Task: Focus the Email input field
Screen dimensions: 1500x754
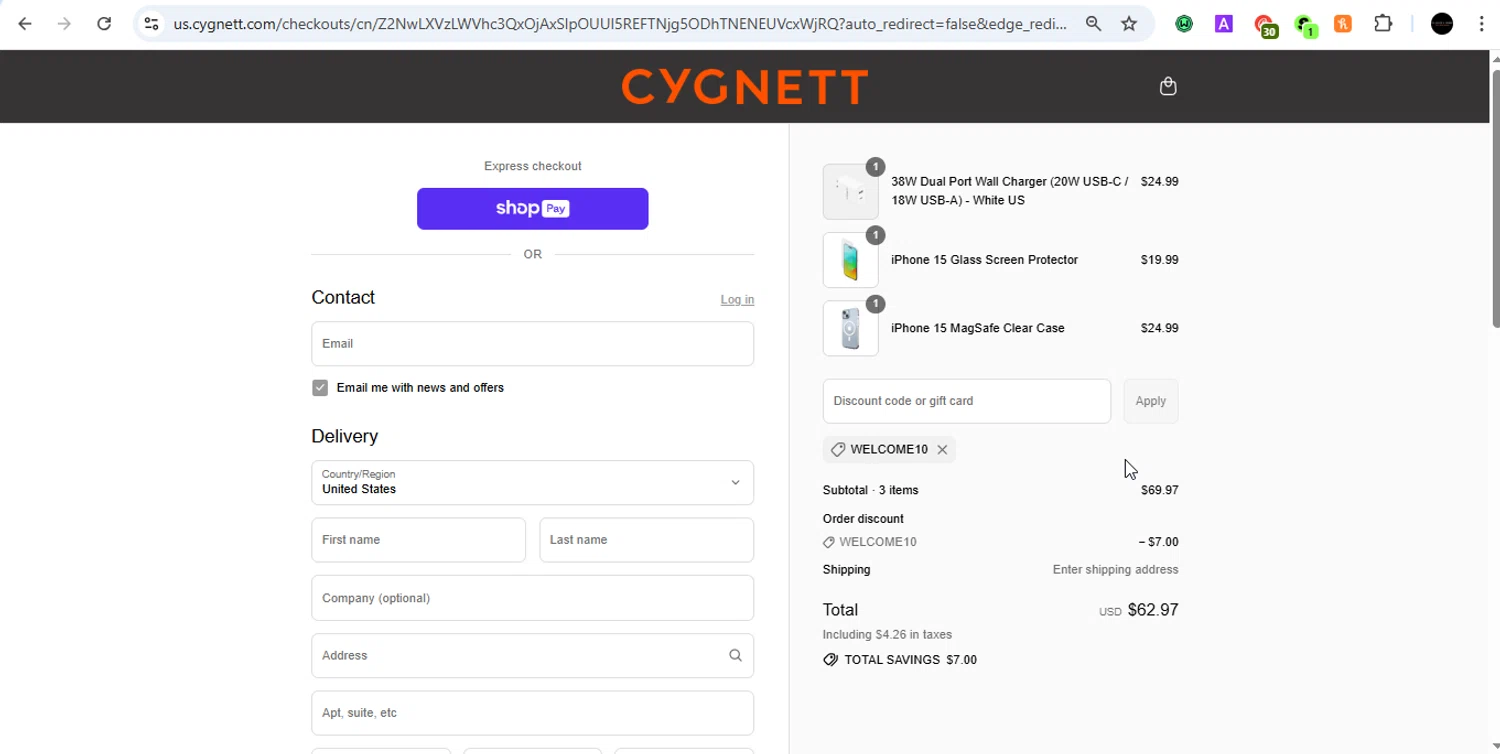Action: click(533, 344)
